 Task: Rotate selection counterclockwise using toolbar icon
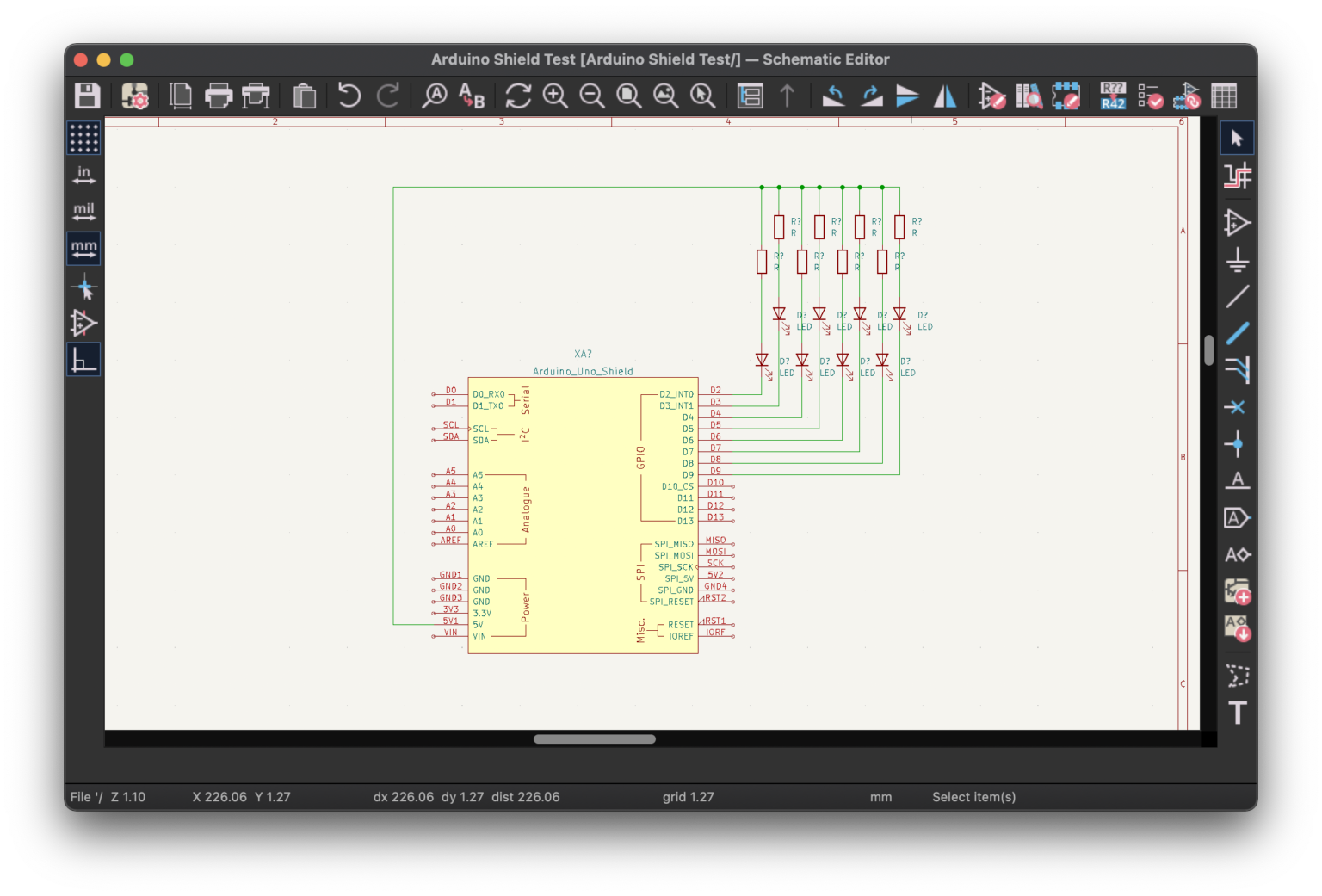833,96
